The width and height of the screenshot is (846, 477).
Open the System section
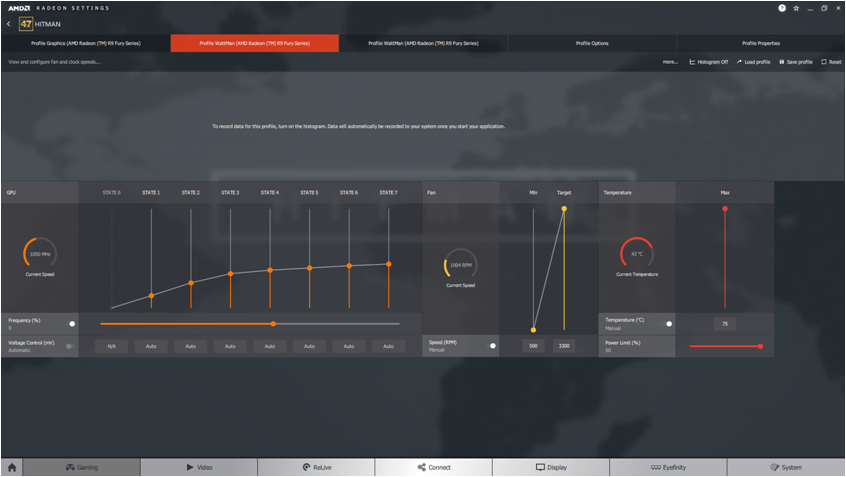(786, 467)
